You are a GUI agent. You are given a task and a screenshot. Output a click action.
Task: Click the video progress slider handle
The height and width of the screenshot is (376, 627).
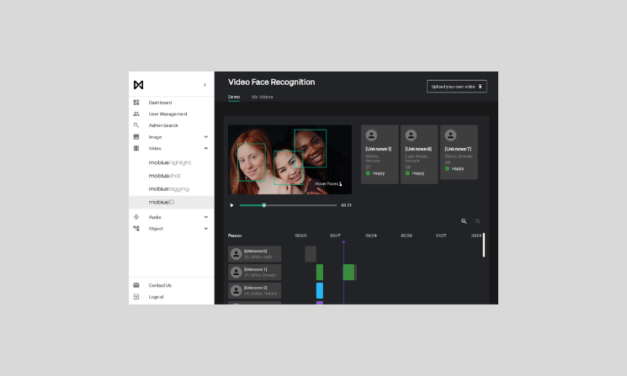(264, 205)
